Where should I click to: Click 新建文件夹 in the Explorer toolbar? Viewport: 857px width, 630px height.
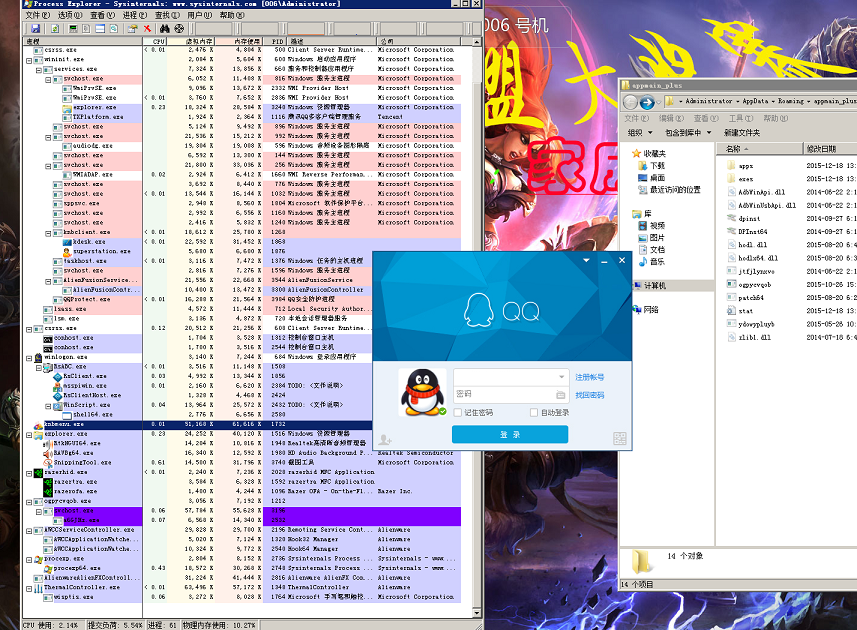[x=742, y=133]
